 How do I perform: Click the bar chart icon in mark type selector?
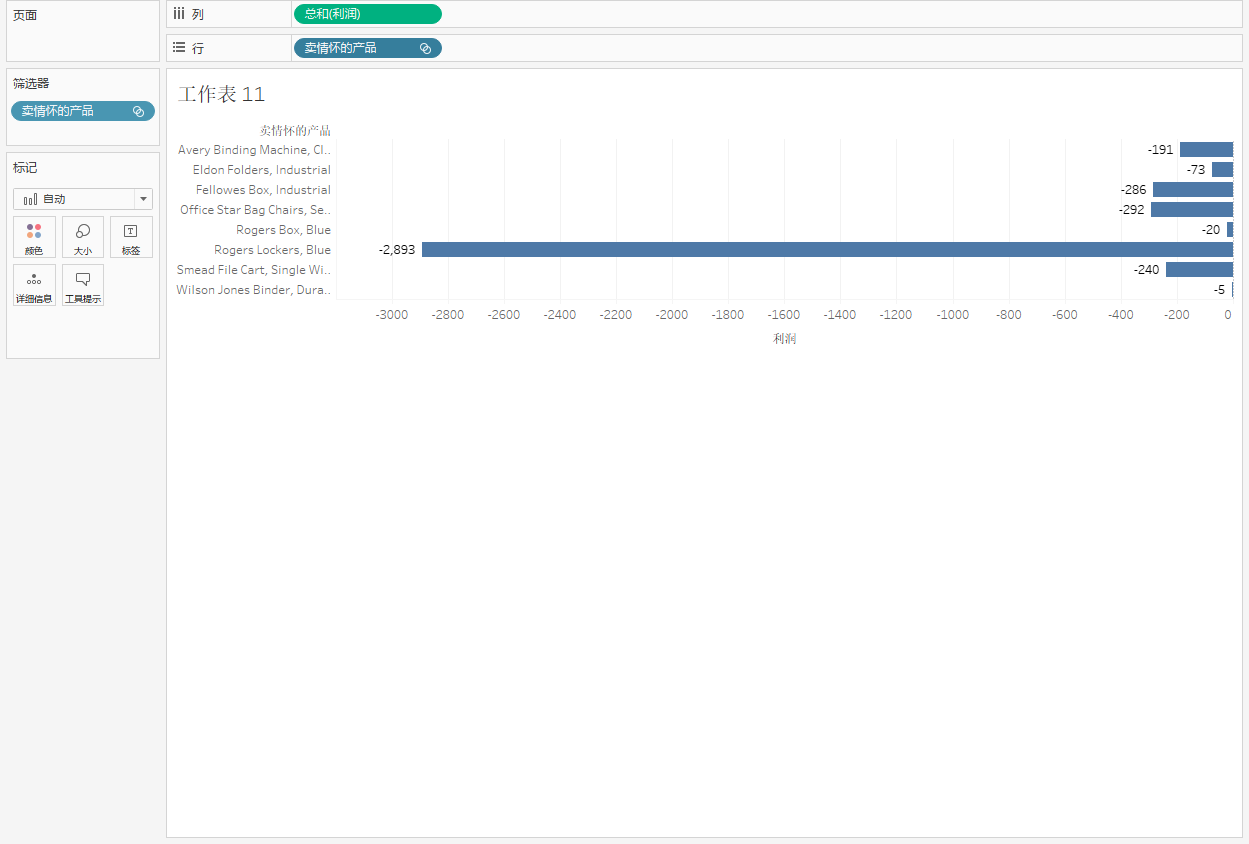coord(30,199)
